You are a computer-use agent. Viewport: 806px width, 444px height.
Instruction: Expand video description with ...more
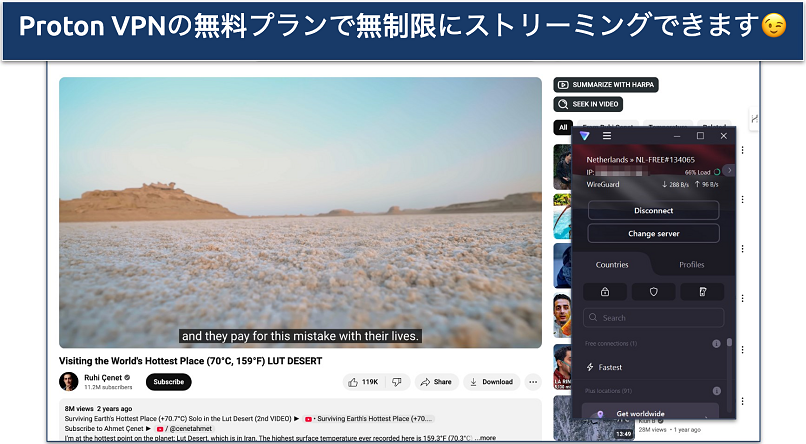[x=486, y=437]
